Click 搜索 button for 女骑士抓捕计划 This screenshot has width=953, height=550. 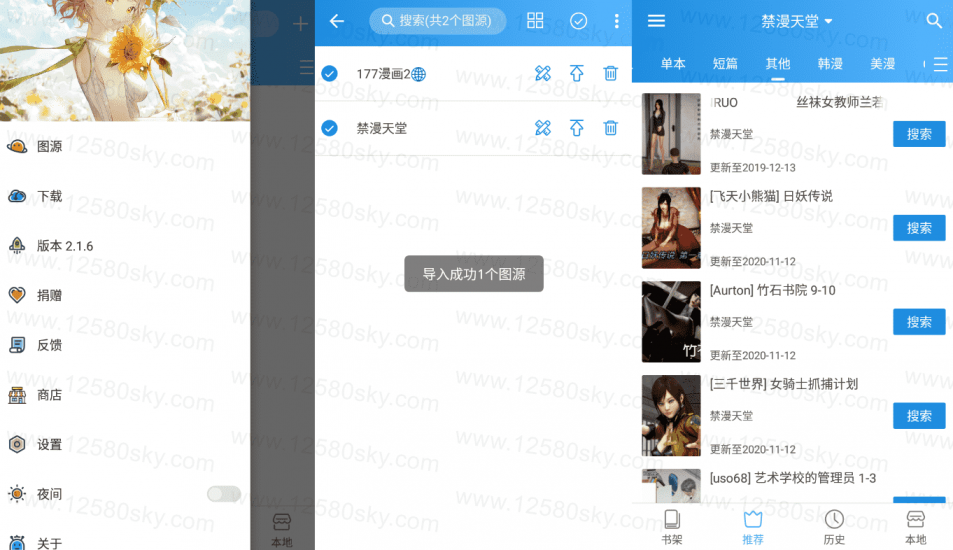coord(918,416)
